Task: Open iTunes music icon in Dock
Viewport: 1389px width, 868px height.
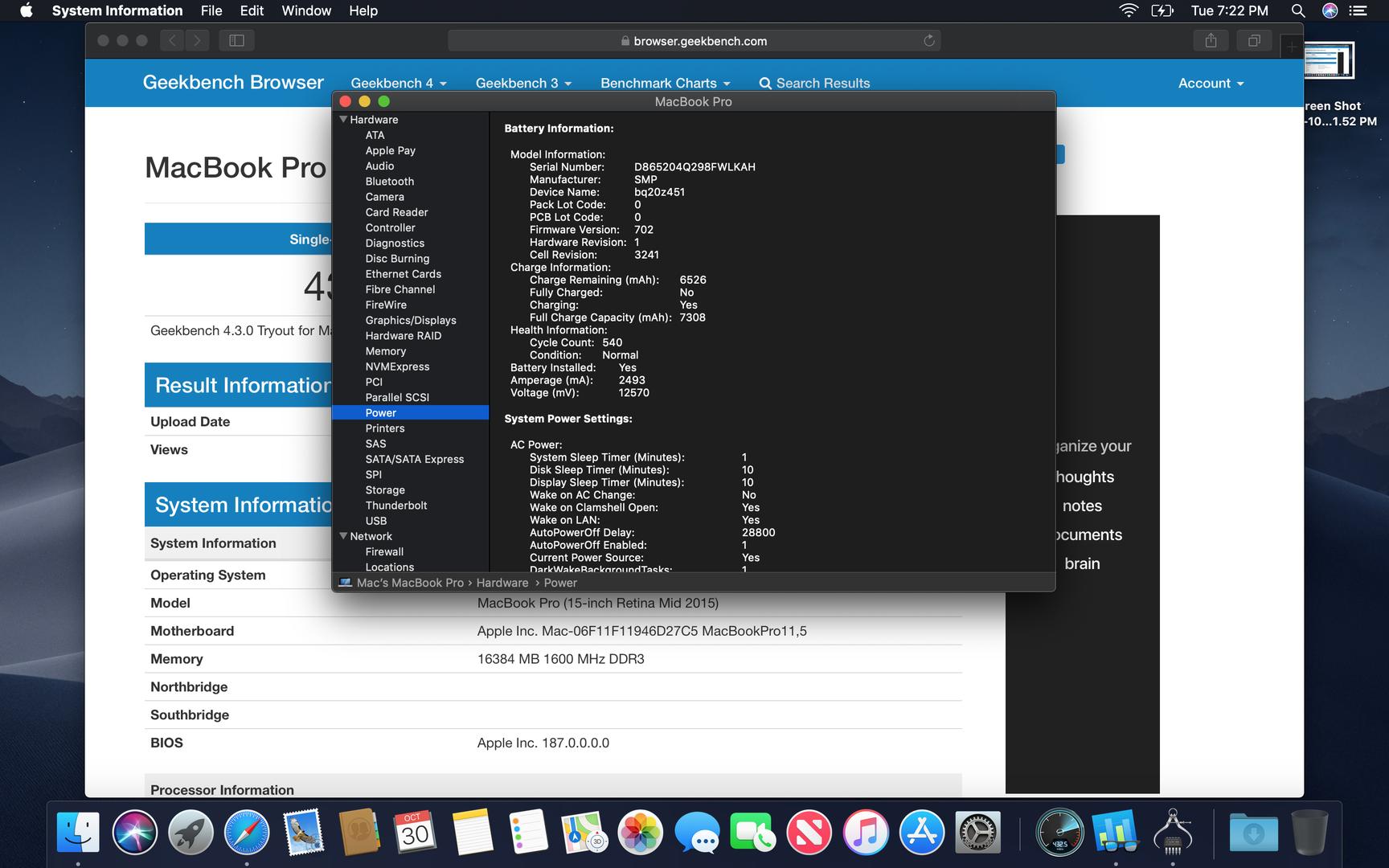Action: (x=866, y=832)
